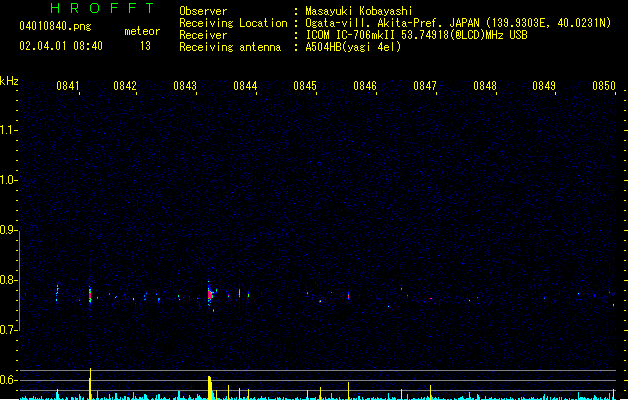Click the 0848 time marker
This screenshot has width=629, height=400.
485,86
